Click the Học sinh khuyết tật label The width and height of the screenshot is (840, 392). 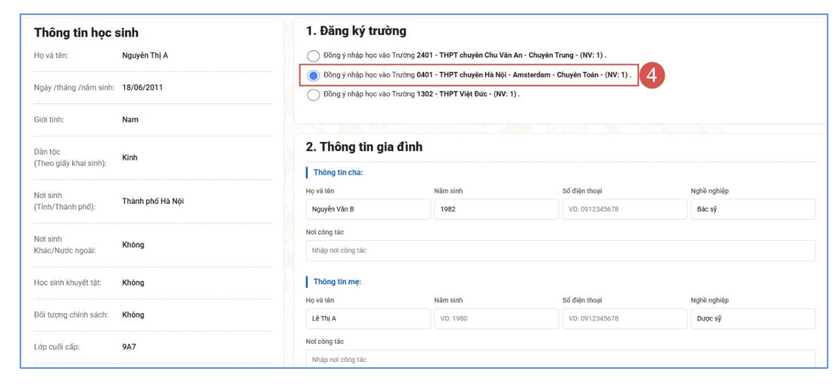click(x=68, y=282)
